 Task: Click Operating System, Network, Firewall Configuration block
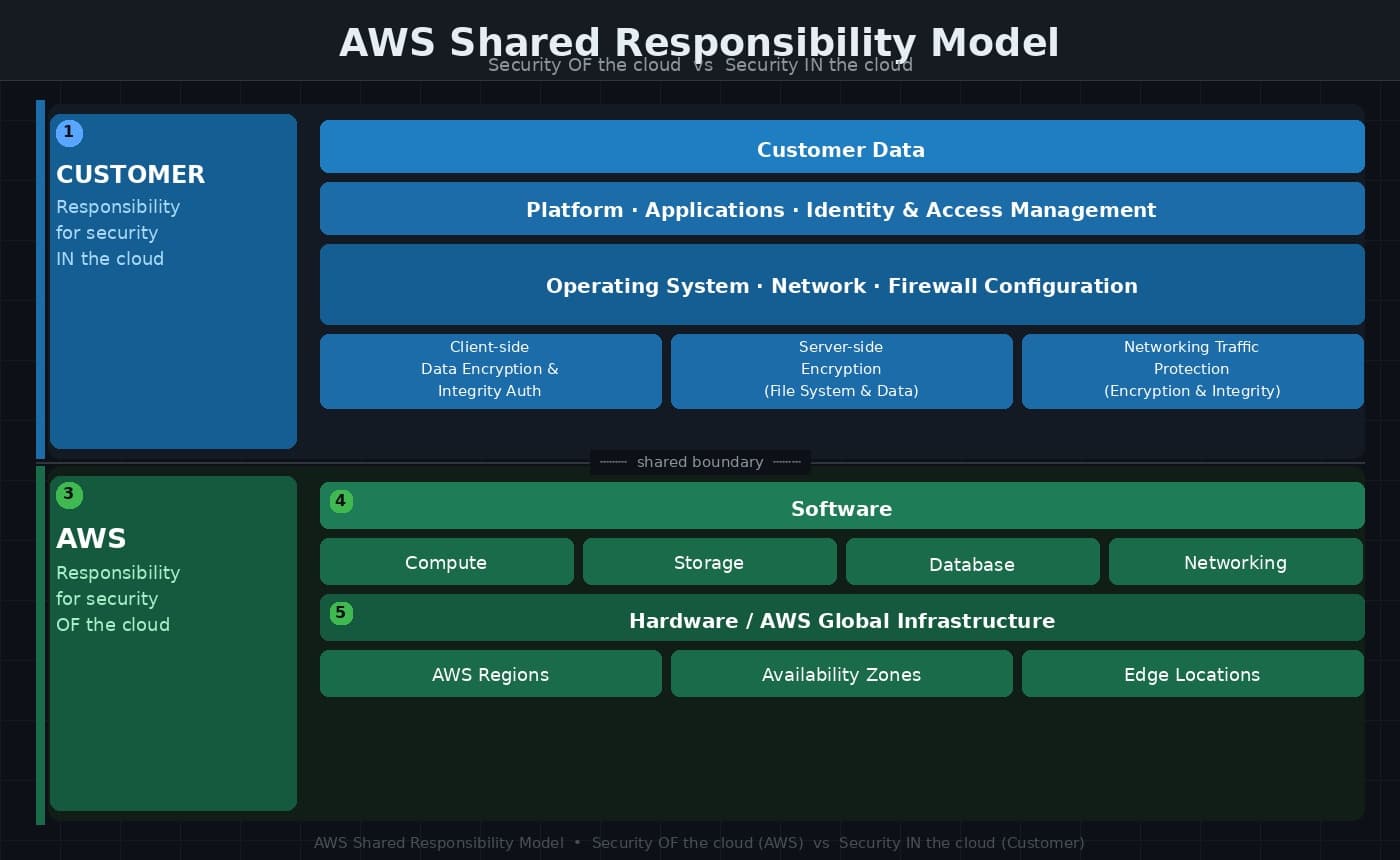tap(841, 285)
